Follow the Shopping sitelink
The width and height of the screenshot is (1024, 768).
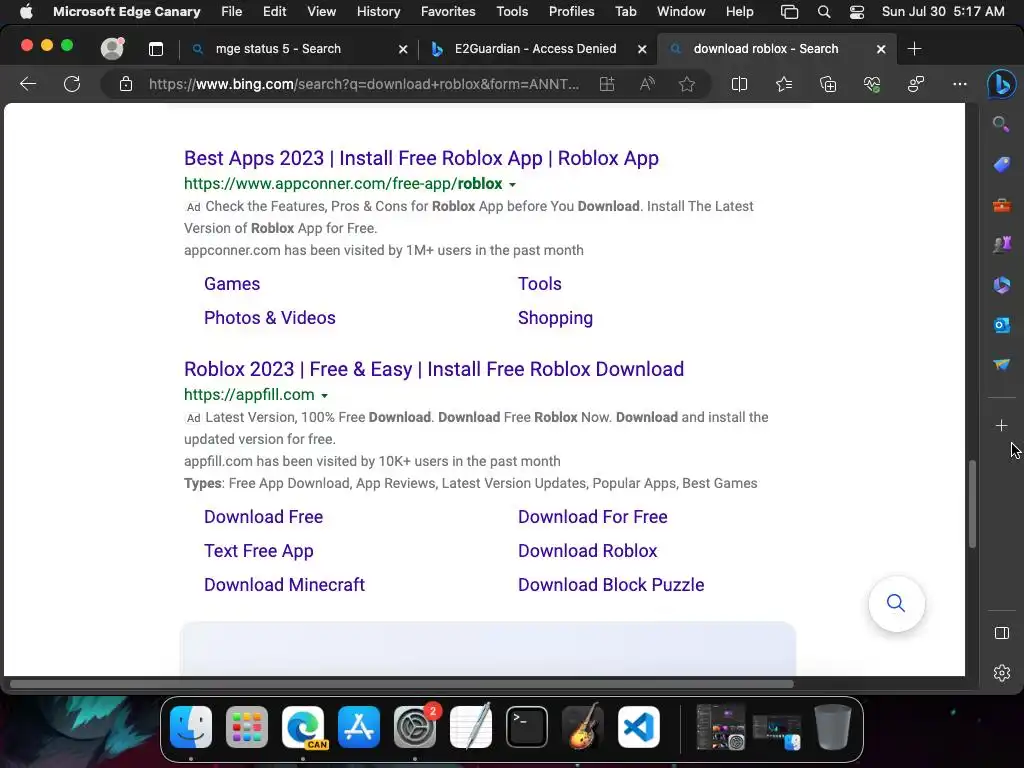tap(555, 318)
